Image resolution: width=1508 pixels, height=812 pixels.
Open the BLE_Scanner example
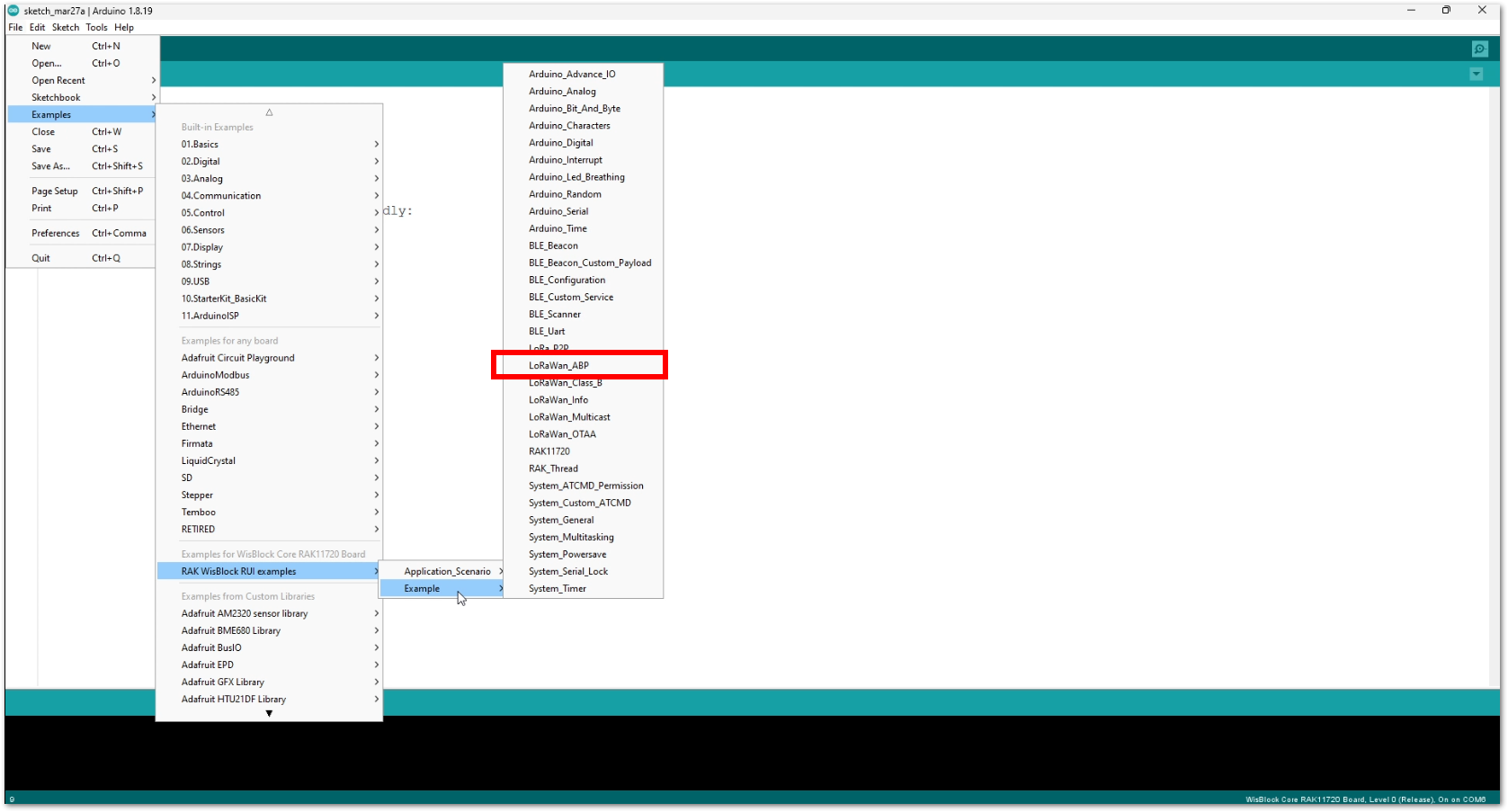click(x=583, y=314)
